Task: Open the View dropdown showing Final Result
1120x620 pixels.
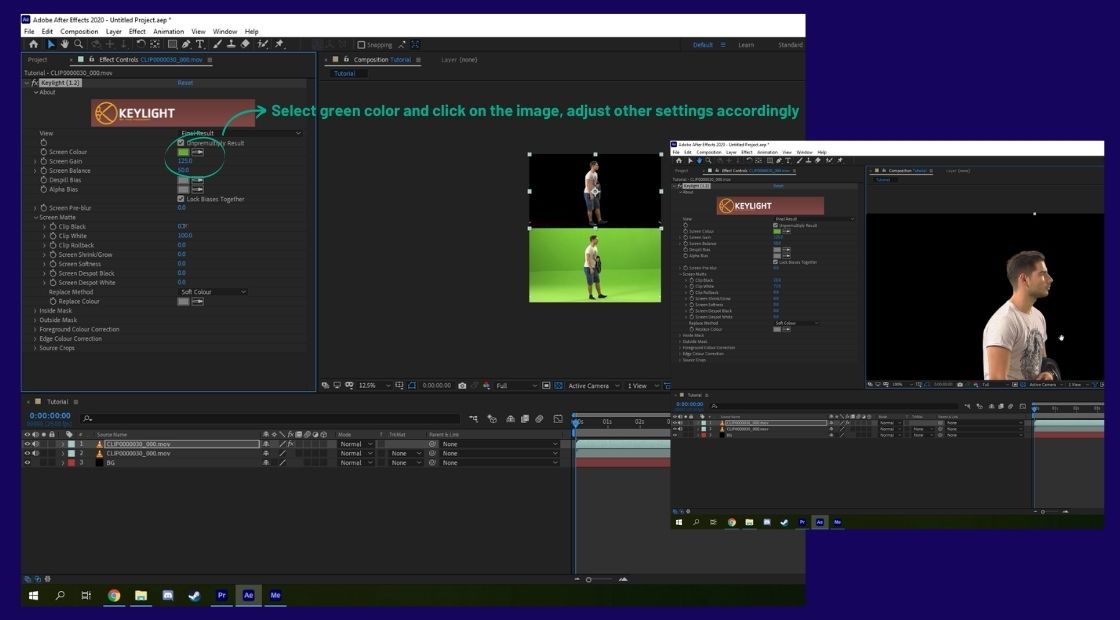Action: [x=240, y=132]
